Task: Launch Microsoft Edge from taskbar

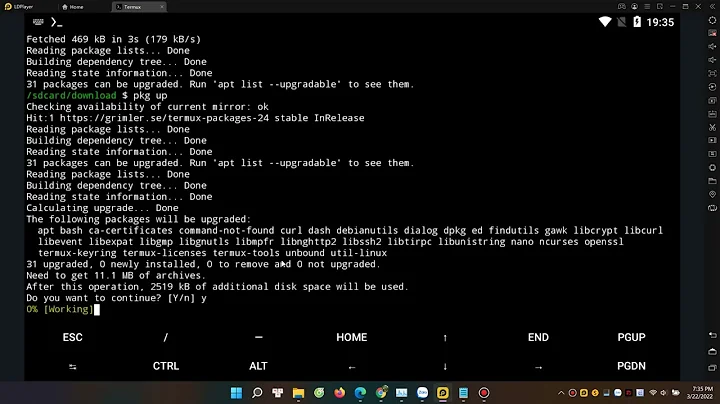Action: [x=360, y=393]
